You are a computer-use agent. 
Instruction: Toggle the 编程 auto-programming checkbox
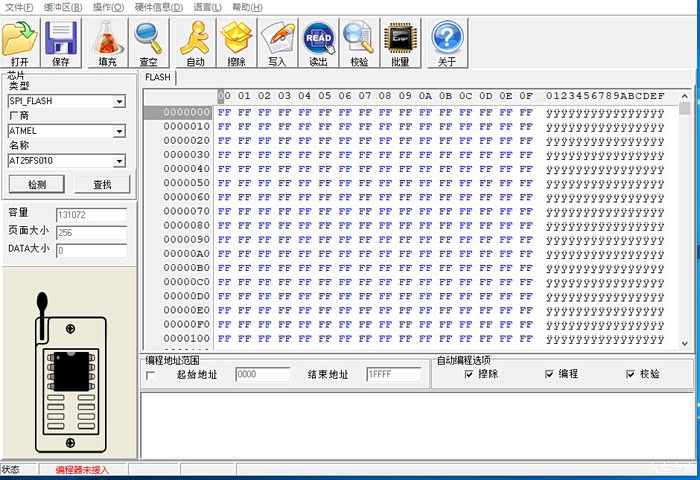click(x=549, y=374)
